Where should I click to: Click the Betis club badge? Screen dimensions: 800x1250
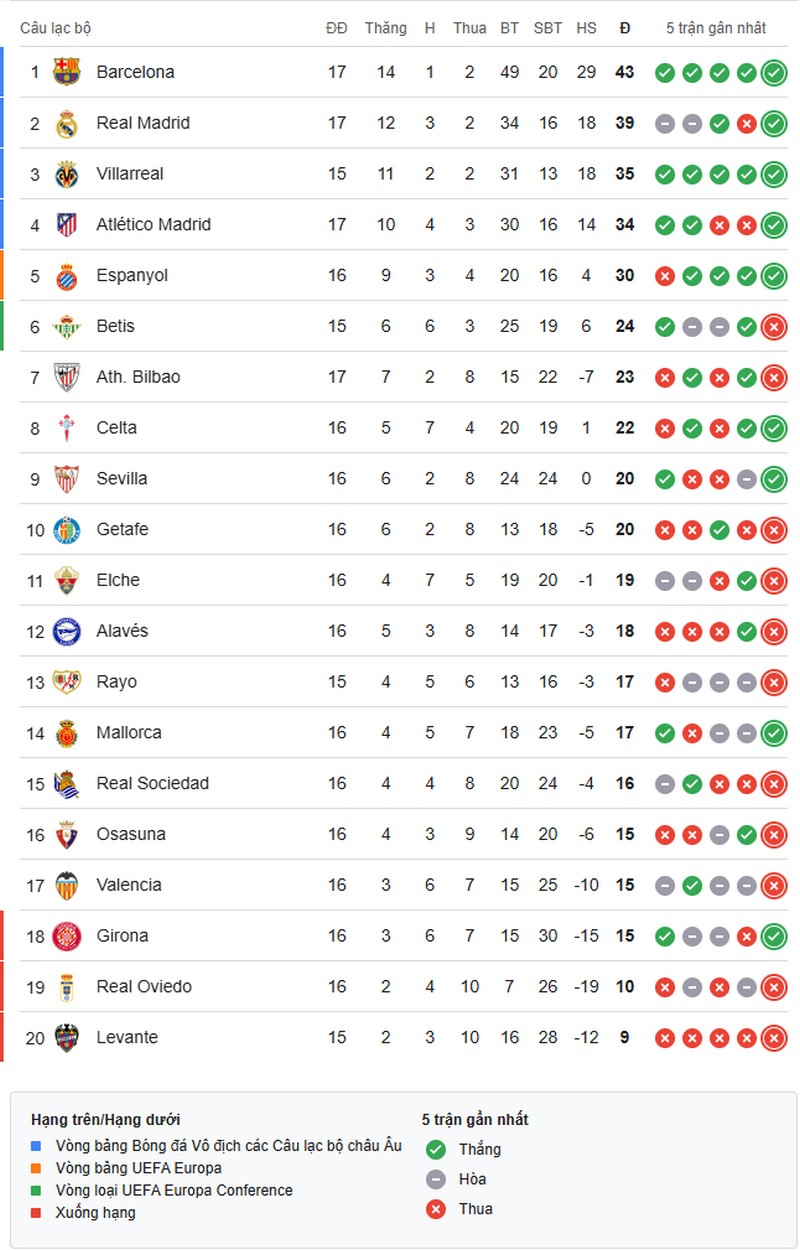click(x=66, y=326)
